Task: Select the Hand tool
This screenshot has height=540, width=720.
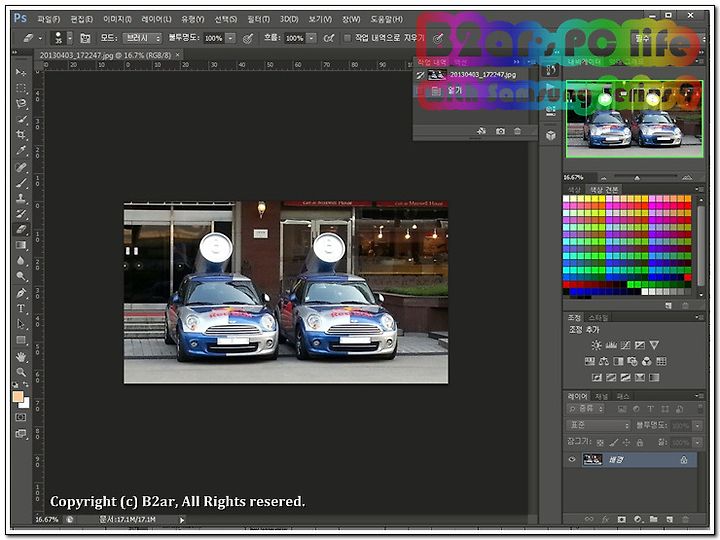Action: pos(21,357)
